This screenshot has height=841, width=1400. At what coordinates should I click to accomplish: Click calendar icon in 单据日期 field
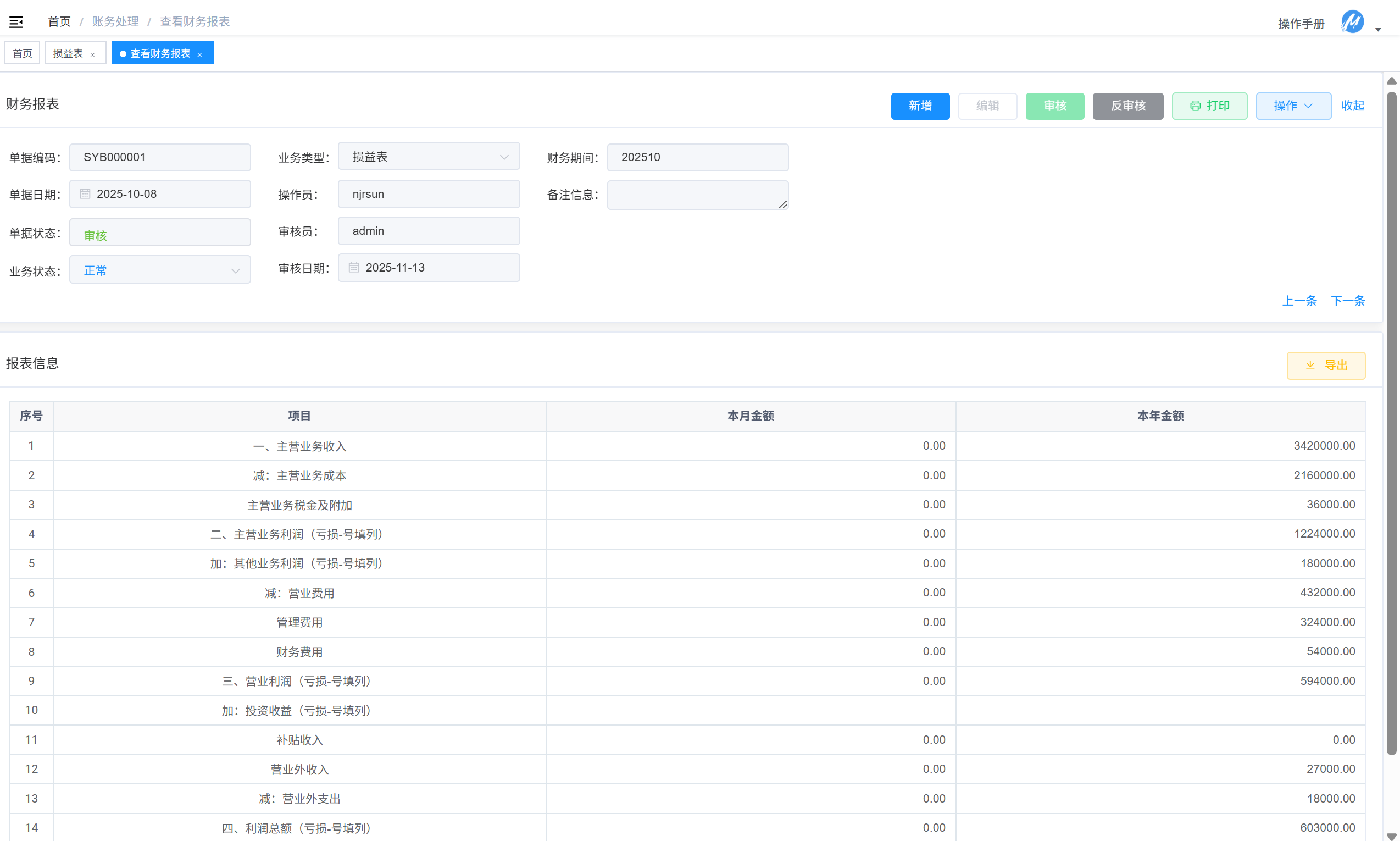[x=85, y=194]
